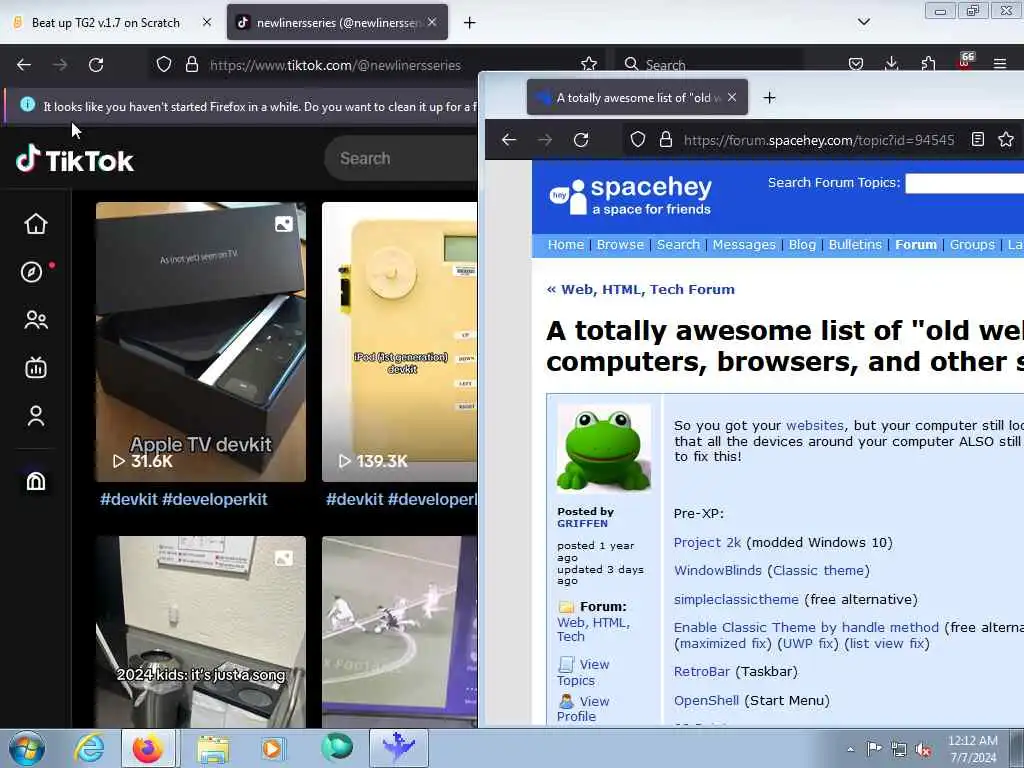Open the Profile icon in TikTok sidebar
Image resolution: width=1024 pixels, height=768 pixels.
[36, 416]
